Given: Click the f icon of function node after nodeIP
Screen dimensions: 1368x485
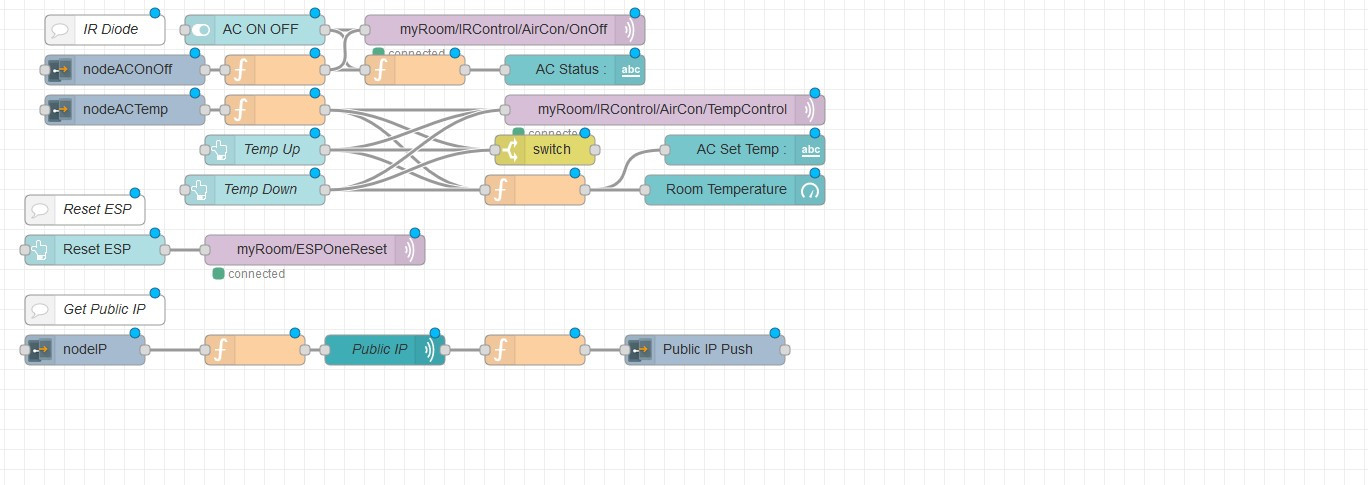Looking at the screenshot, I should pyautogui.click(x=220, y=350).
